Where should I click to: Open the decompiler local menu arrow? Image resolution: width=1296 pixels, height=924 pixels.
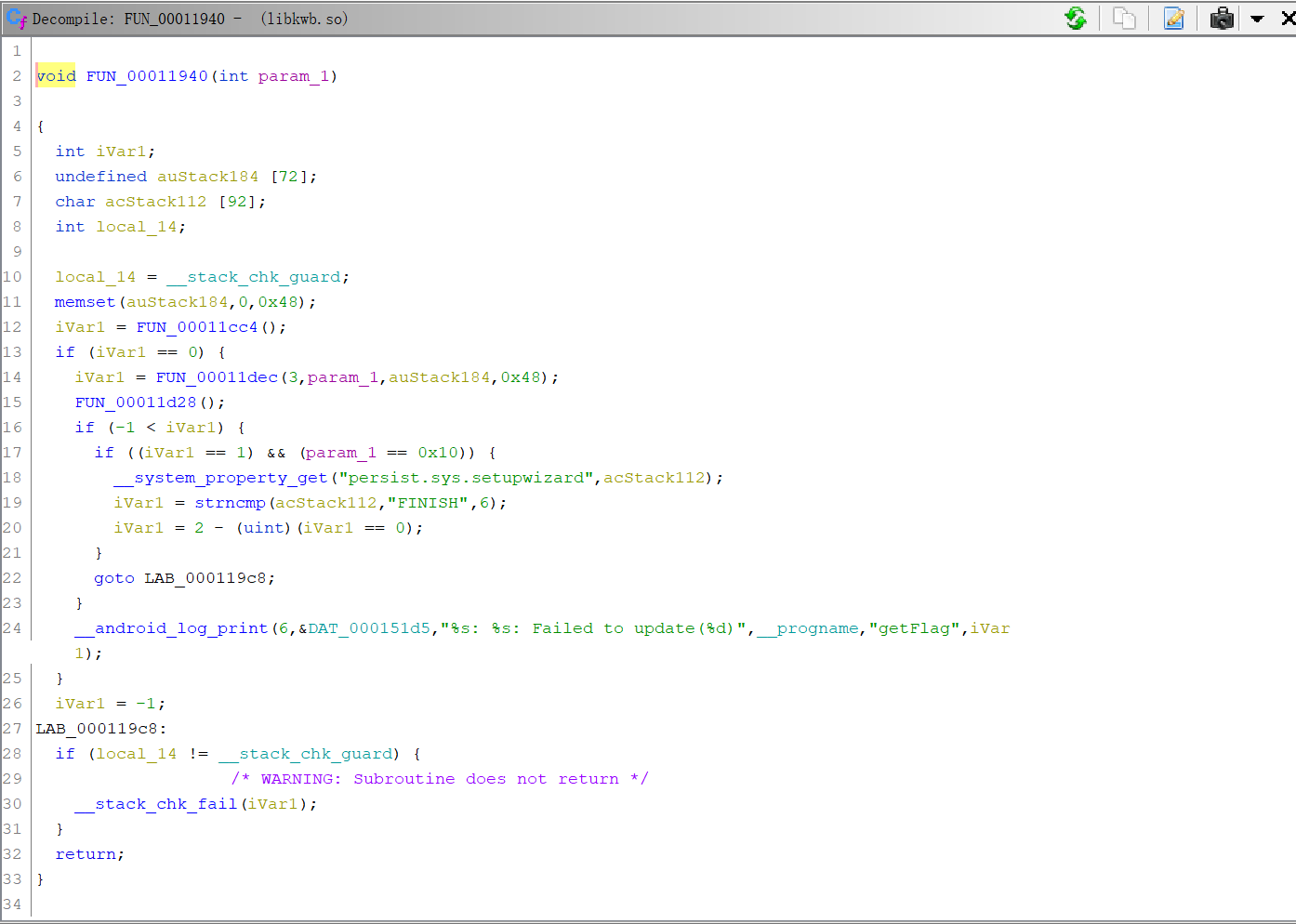pyautogui.click(x=1257, y=19)
